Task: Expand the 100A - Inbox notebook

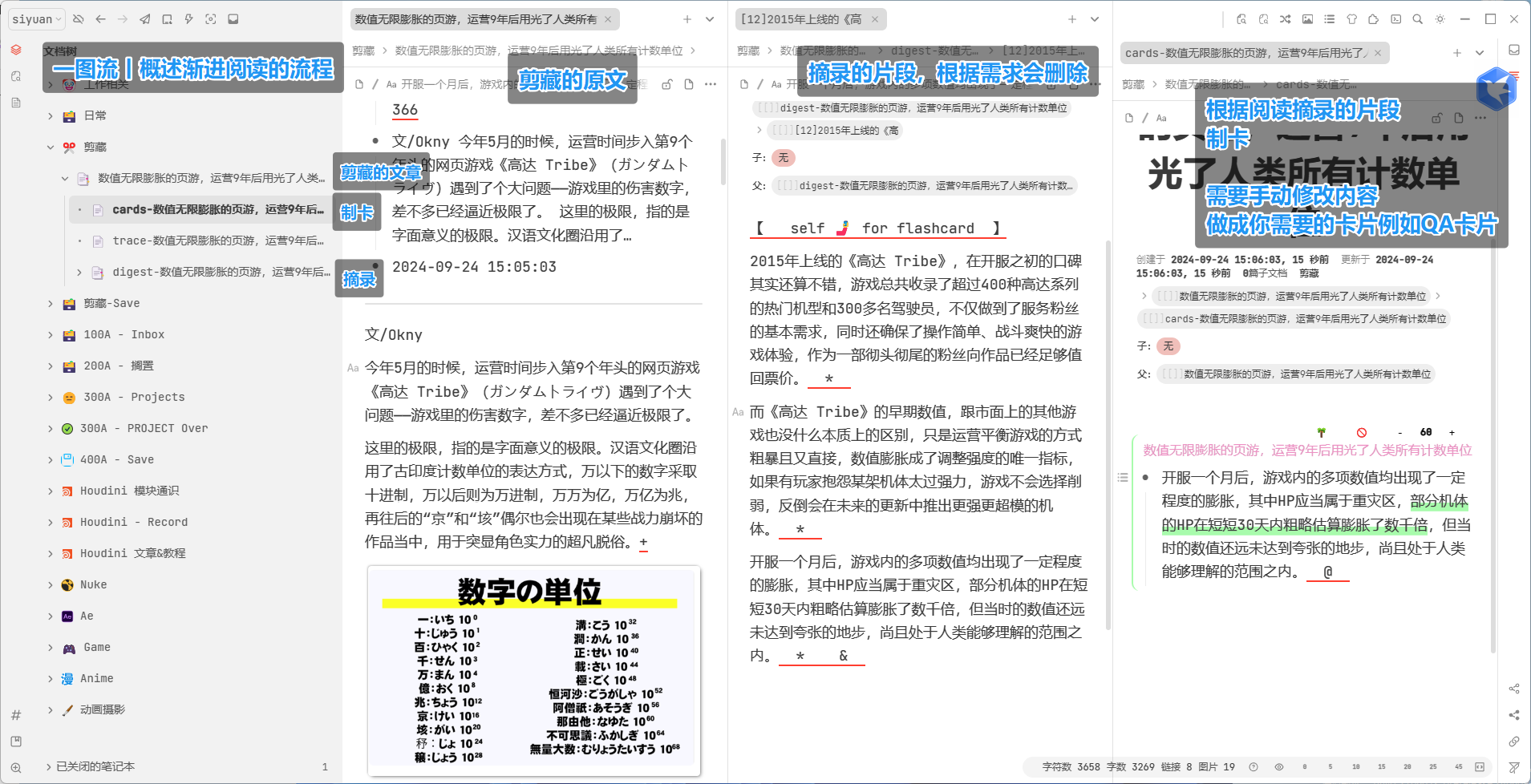Action: [51, 335]
